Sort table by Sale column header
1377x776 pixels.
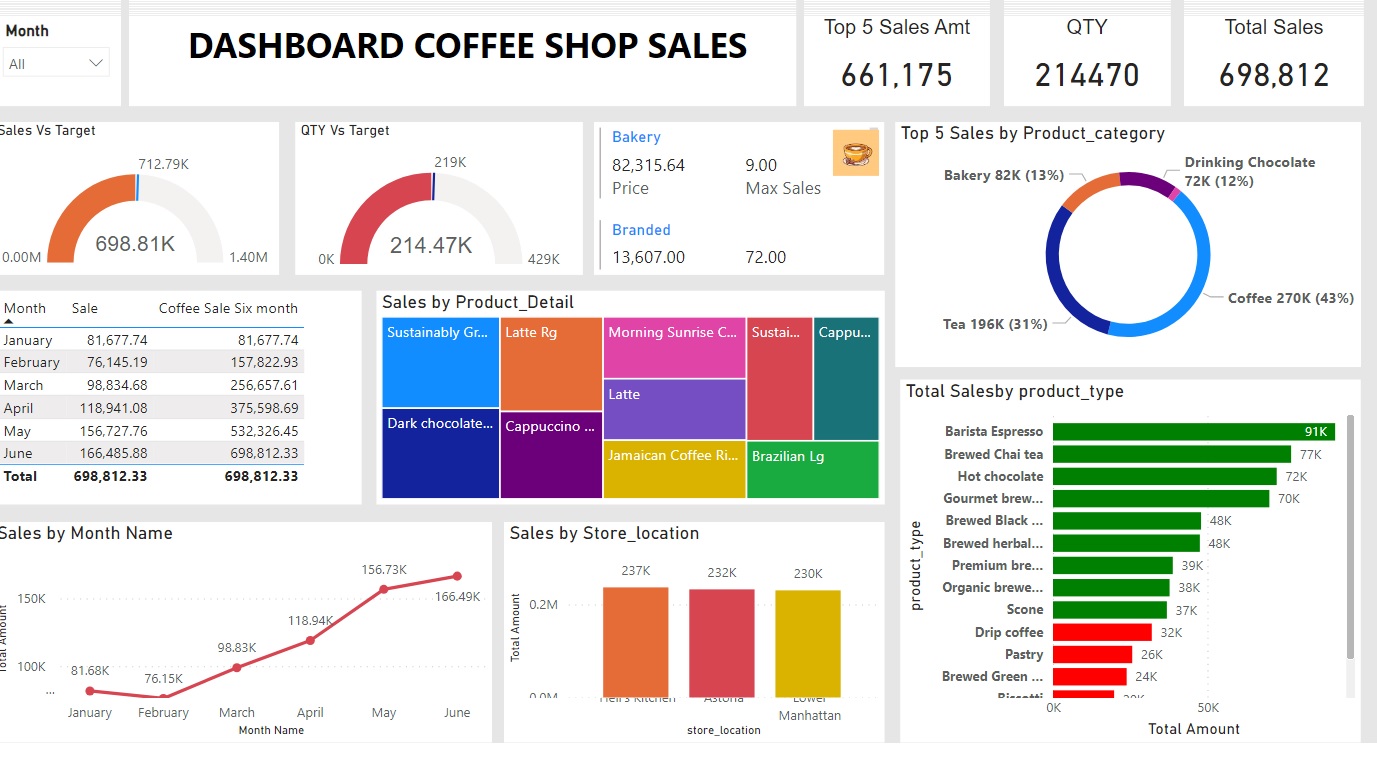pyautogui.click(x=85, y=308)
